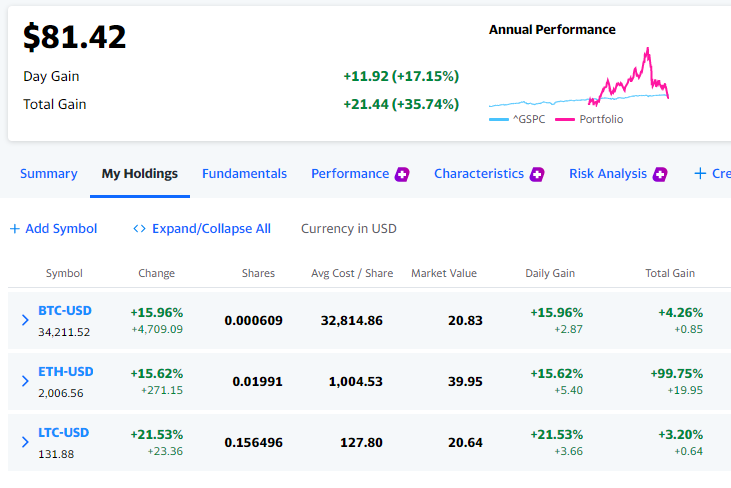Click the premium badge next to Characteristics

coord(537,174)
